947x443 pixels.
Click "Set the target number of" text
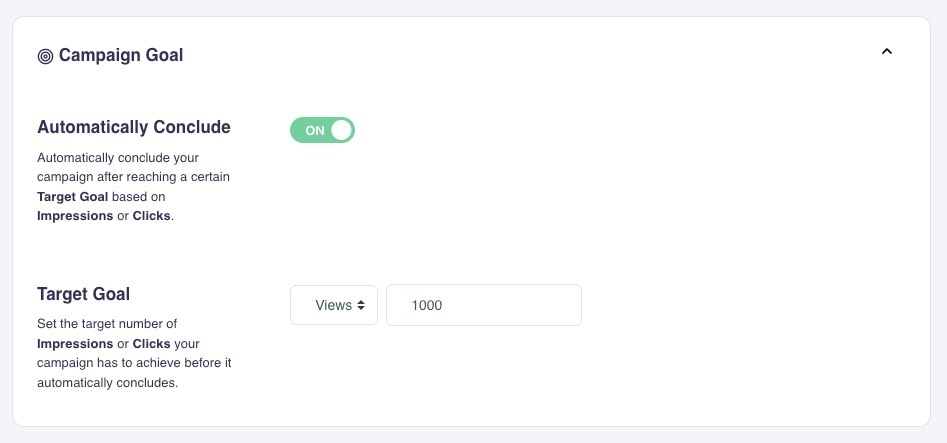107,324
